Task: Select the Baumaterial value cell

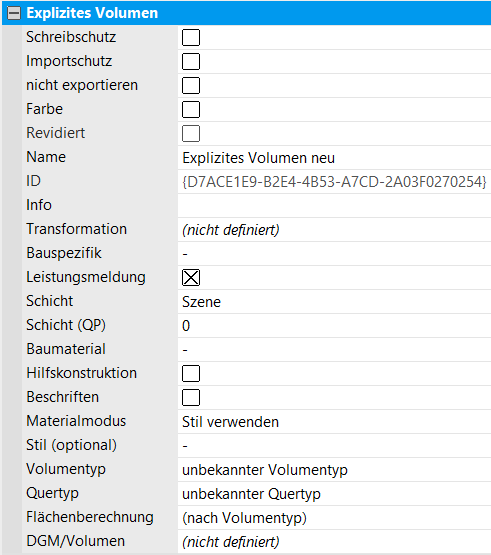Action: pyautogui.click(x=334, y=350)
